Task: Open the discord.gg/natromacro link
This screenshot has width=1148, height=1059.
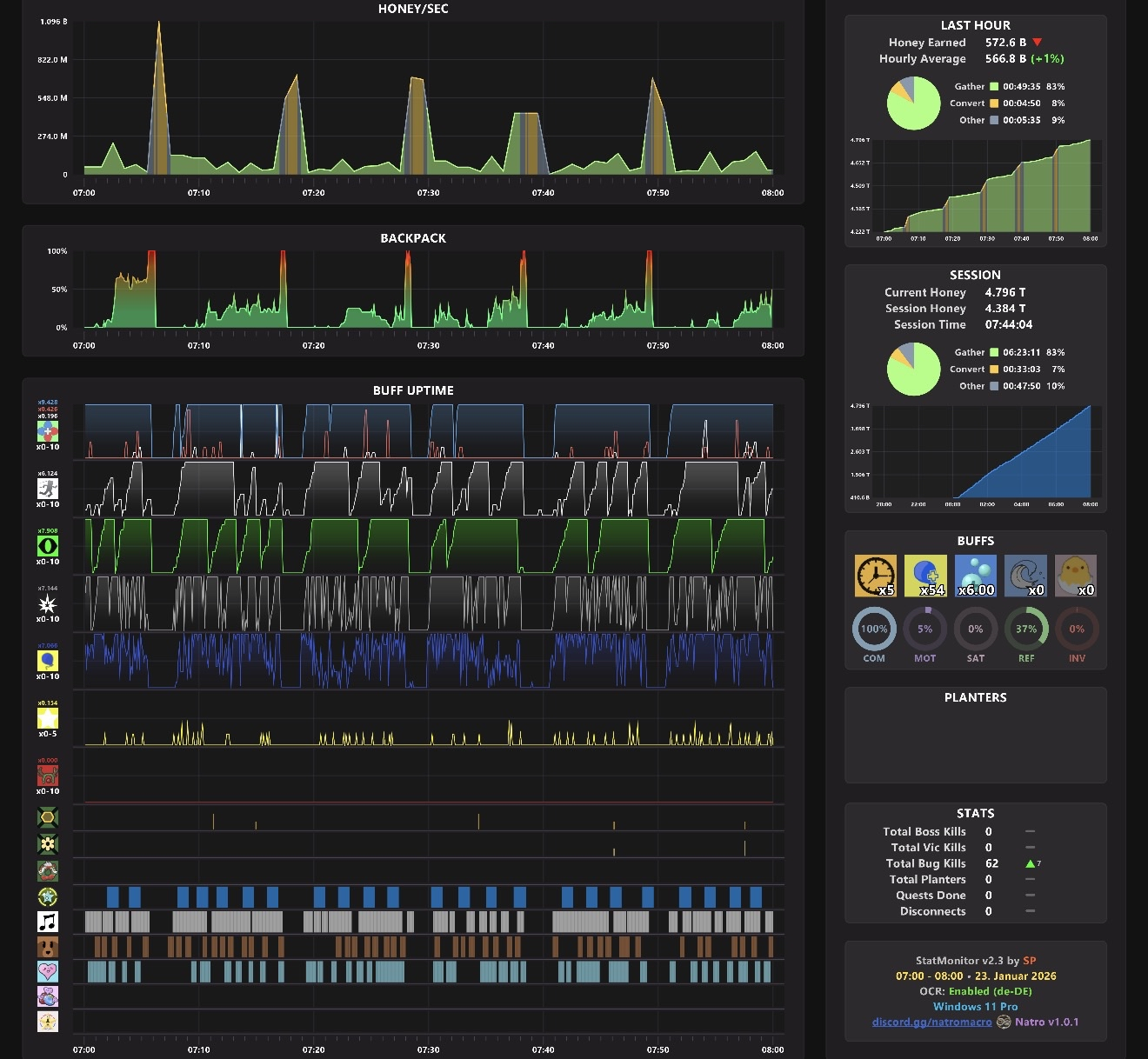Action: coord(931,1022)
